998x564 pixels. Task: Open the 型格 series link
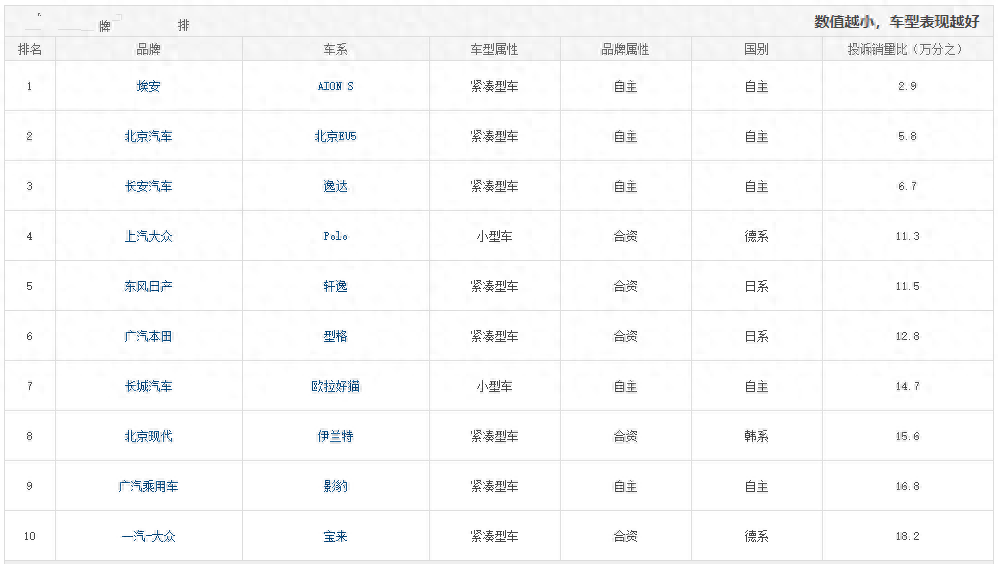click(x=335, y=336)
